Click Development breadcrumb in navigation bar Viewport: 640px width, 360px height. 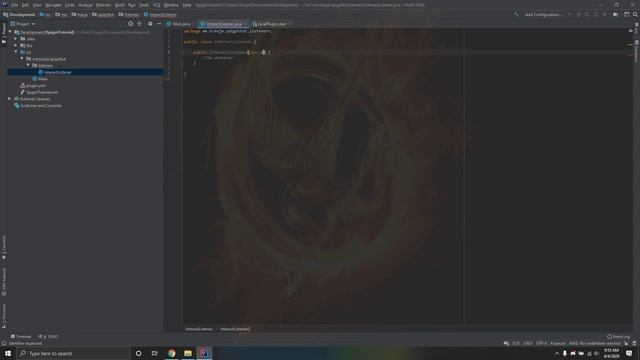point(19,15)
